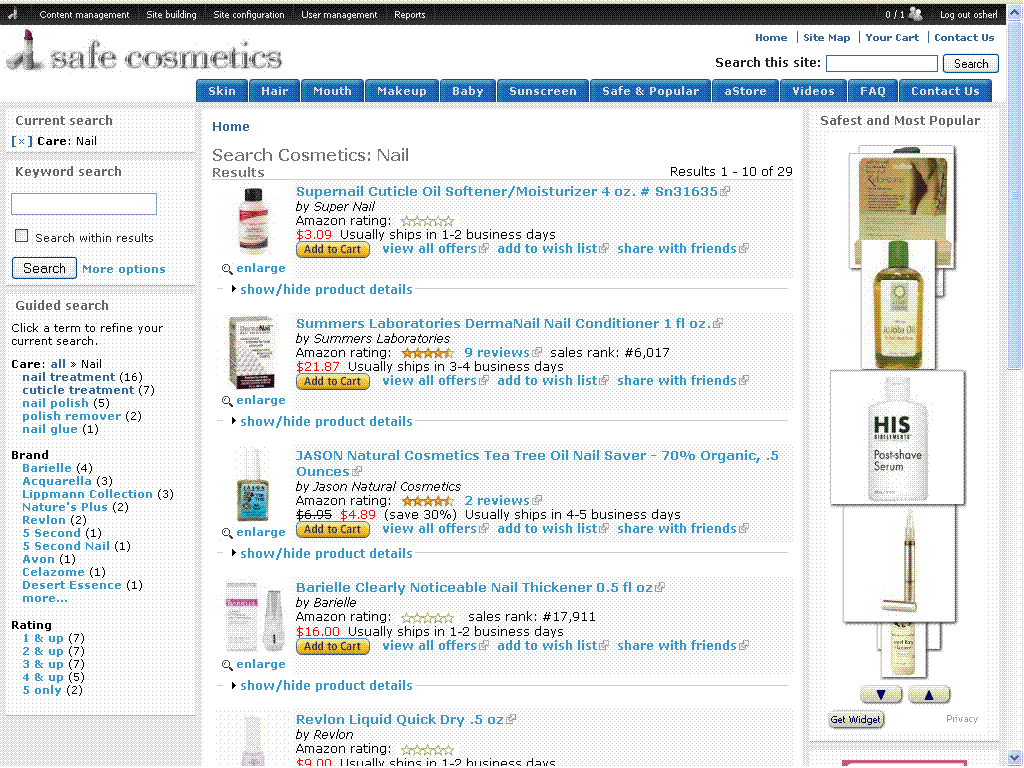Switch to the Sunscreen tab
The image size is (1024, 768).
[543, 91]
